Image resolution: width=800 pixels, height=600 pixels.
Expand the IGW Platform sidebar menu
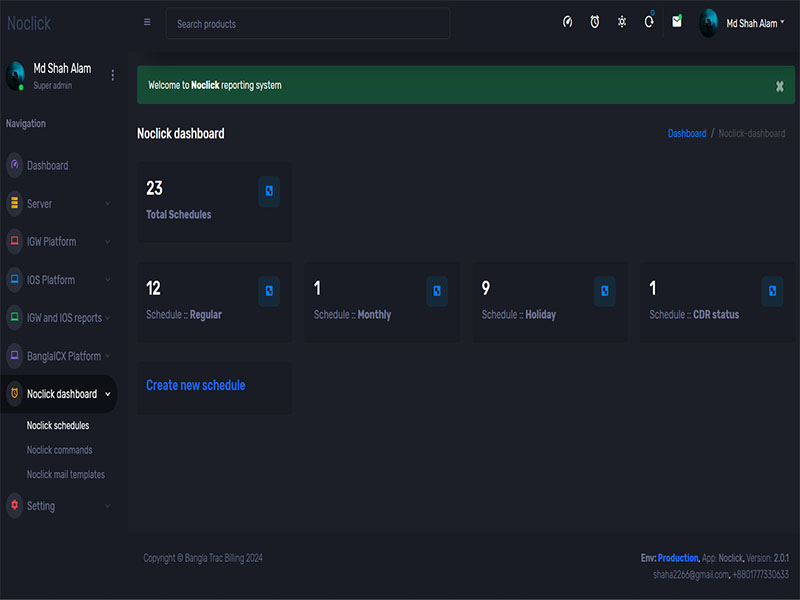[x=58, y=242]
